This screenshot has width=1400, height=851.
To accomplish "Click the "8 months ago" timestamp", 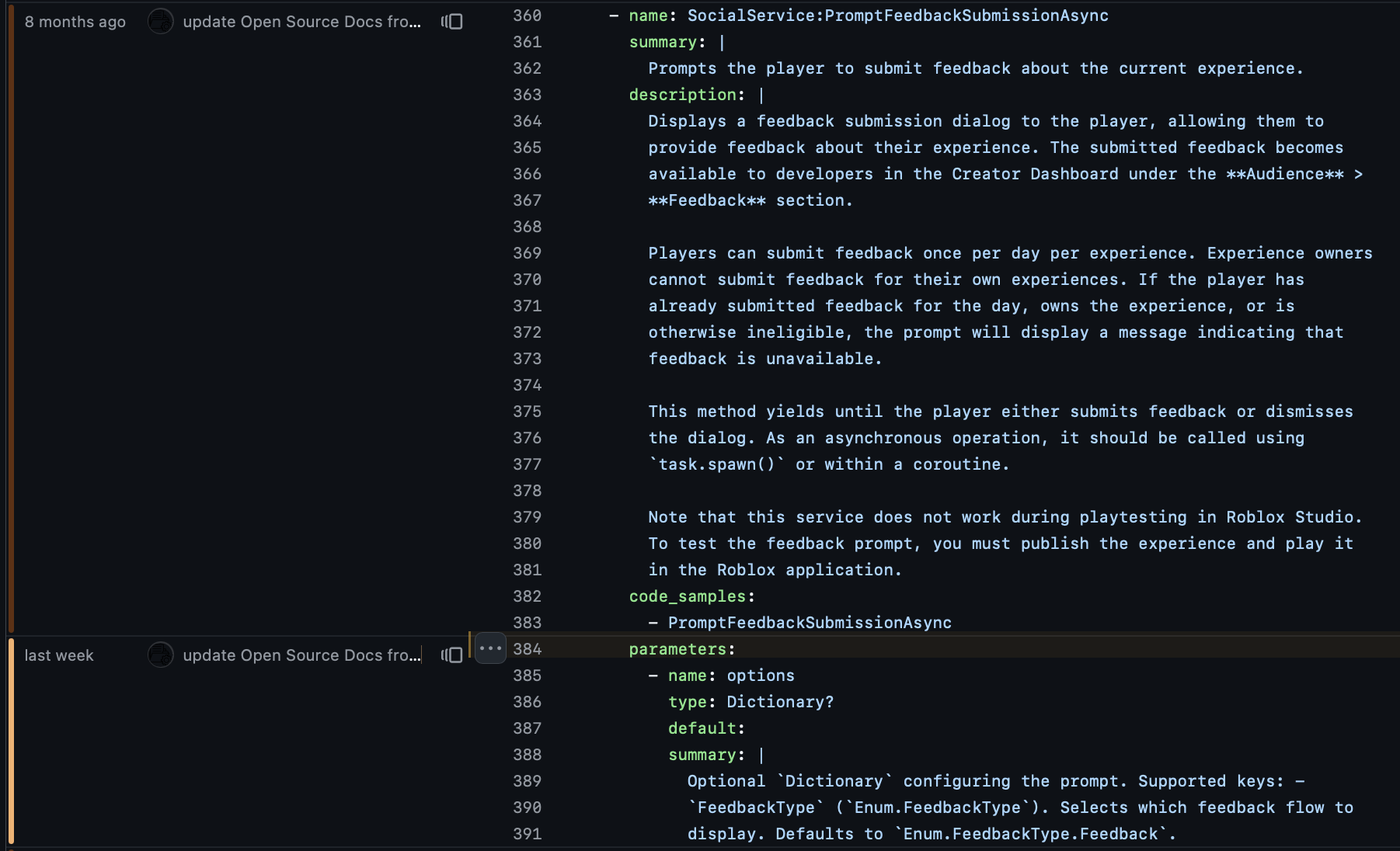I will 75,22.
